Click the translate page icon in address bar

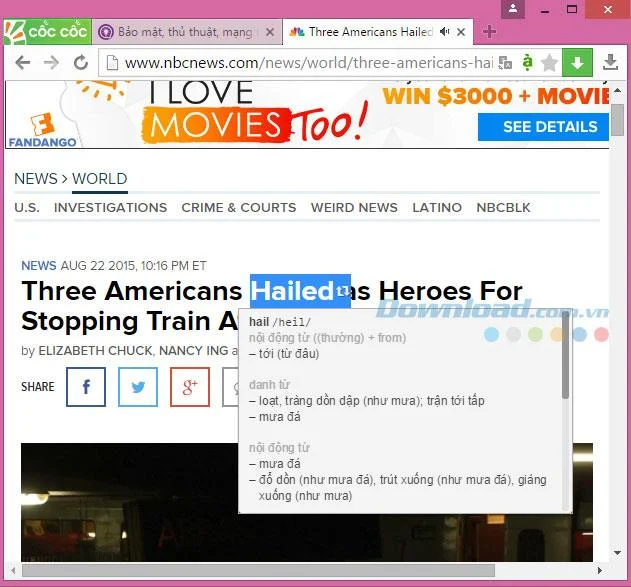[505, 62]
